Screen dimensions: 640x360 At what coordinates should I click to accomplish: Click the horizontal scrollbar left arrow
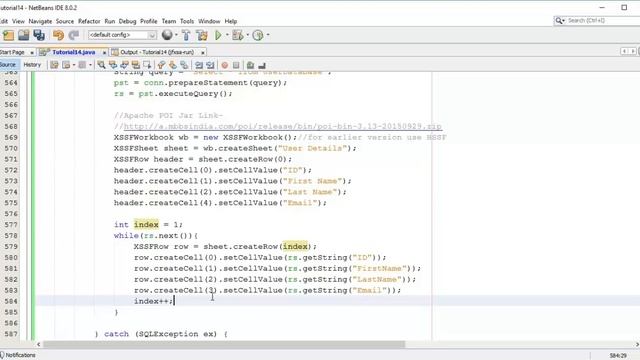[x=39, y=344]
